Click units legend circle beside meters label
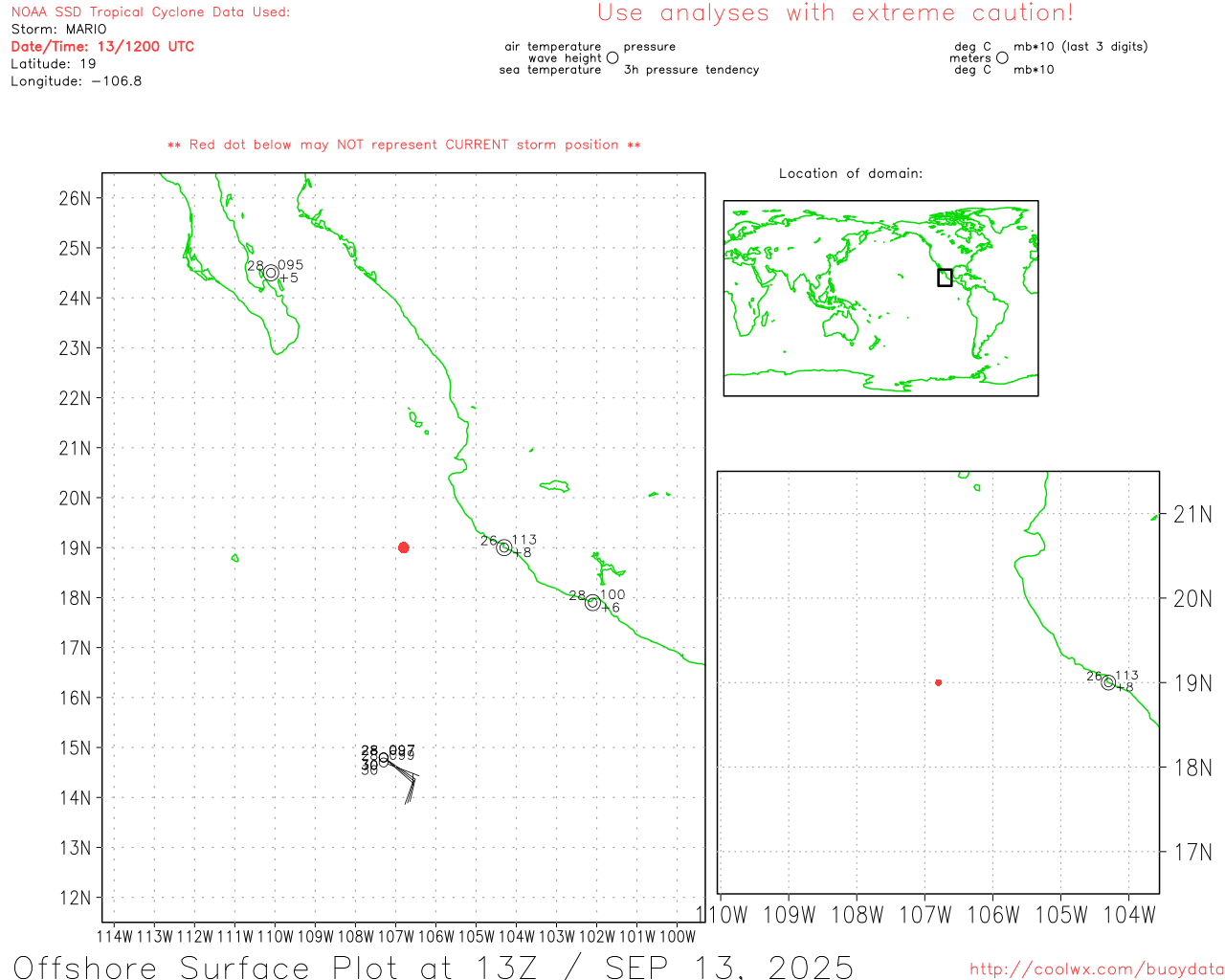1225x980 pixels. (1002, 57)
